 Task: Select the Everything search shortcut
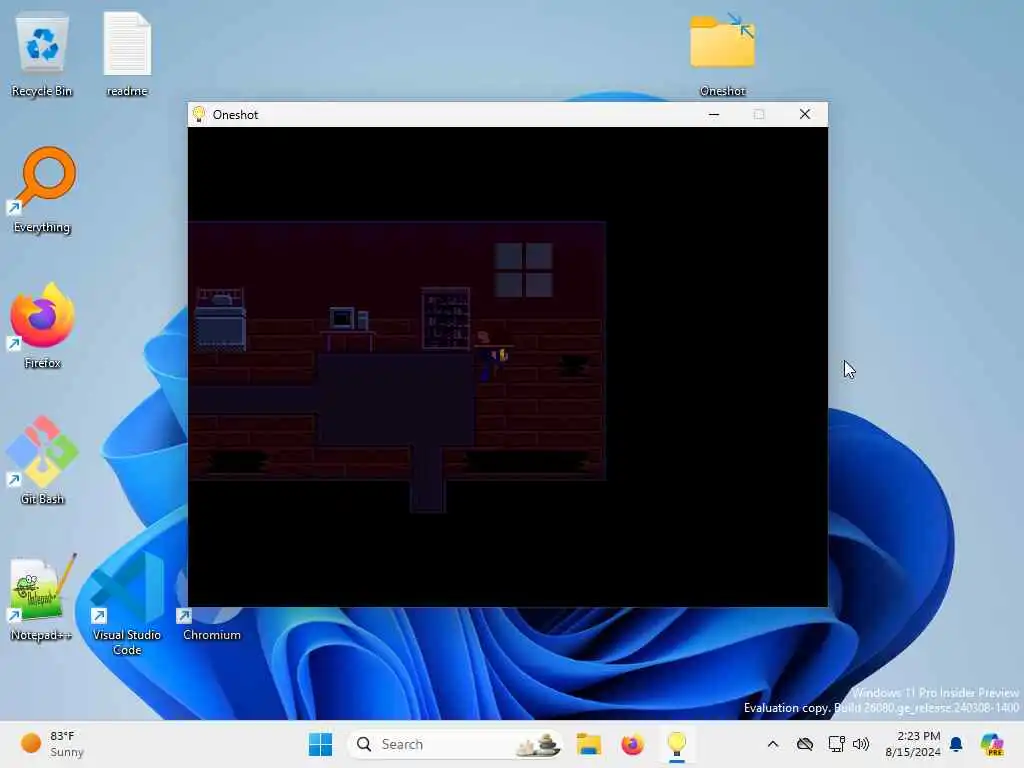click(x=42, y=189)
